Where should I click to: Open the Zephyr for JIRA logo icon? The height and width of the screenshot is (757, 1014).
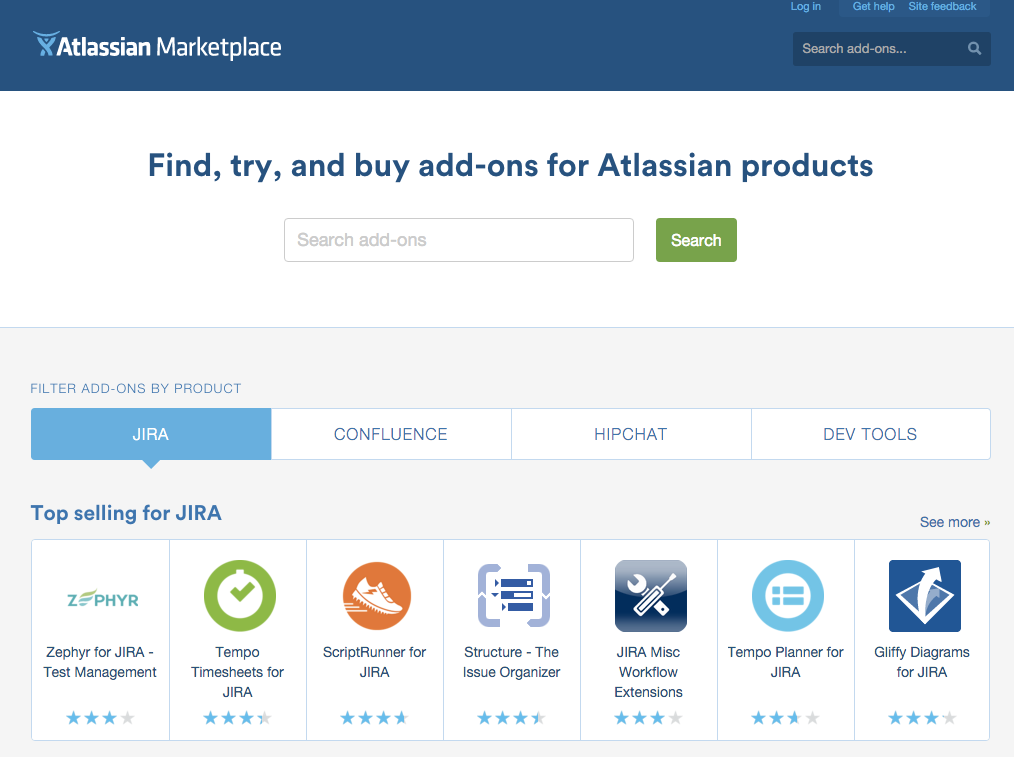[x=103, y=599]
